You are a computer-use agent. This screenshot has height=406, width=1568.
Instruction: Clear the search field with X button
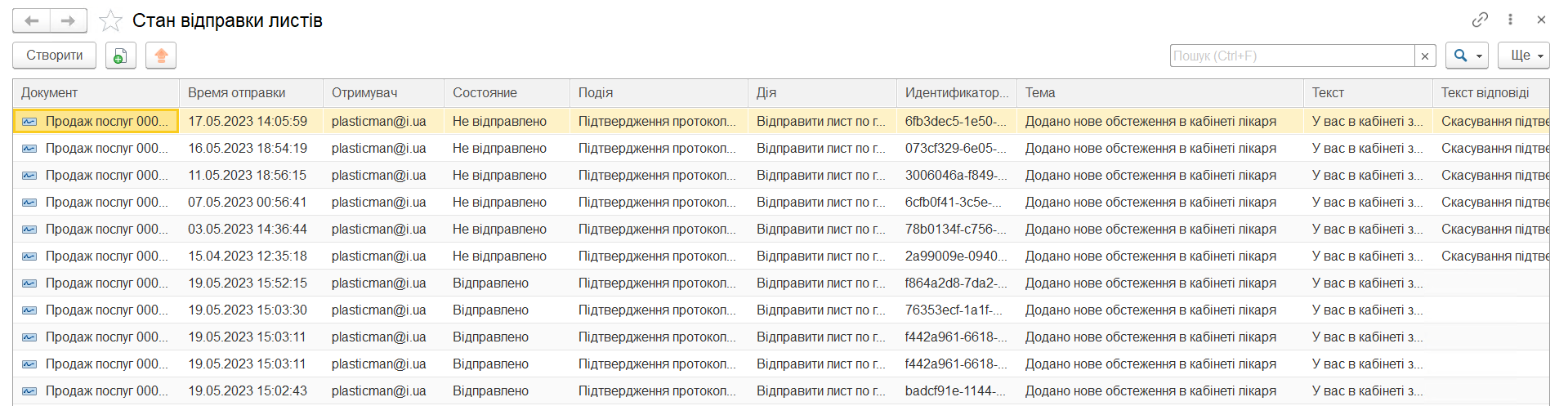click(x=1425, y=56)
